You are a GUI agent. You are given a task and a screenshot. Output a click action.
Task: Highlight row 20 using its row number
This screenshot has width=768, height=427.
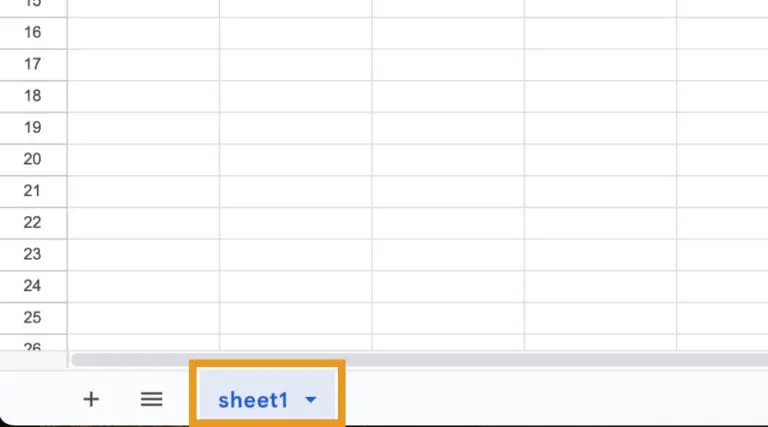[33, 159]
